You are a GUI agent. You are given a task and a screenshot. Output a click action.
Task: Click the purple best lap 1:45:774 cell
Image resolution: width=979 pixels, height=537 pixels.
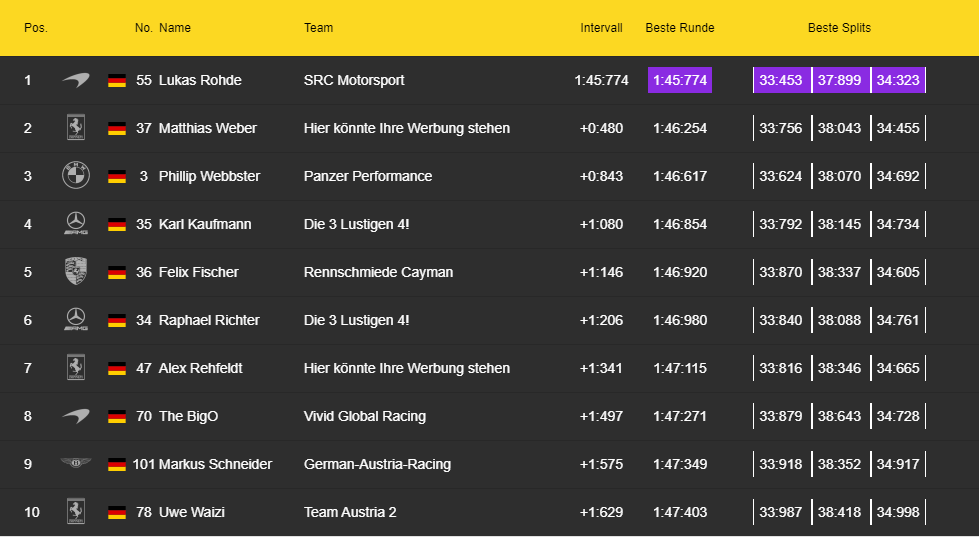tap(680, 80)
